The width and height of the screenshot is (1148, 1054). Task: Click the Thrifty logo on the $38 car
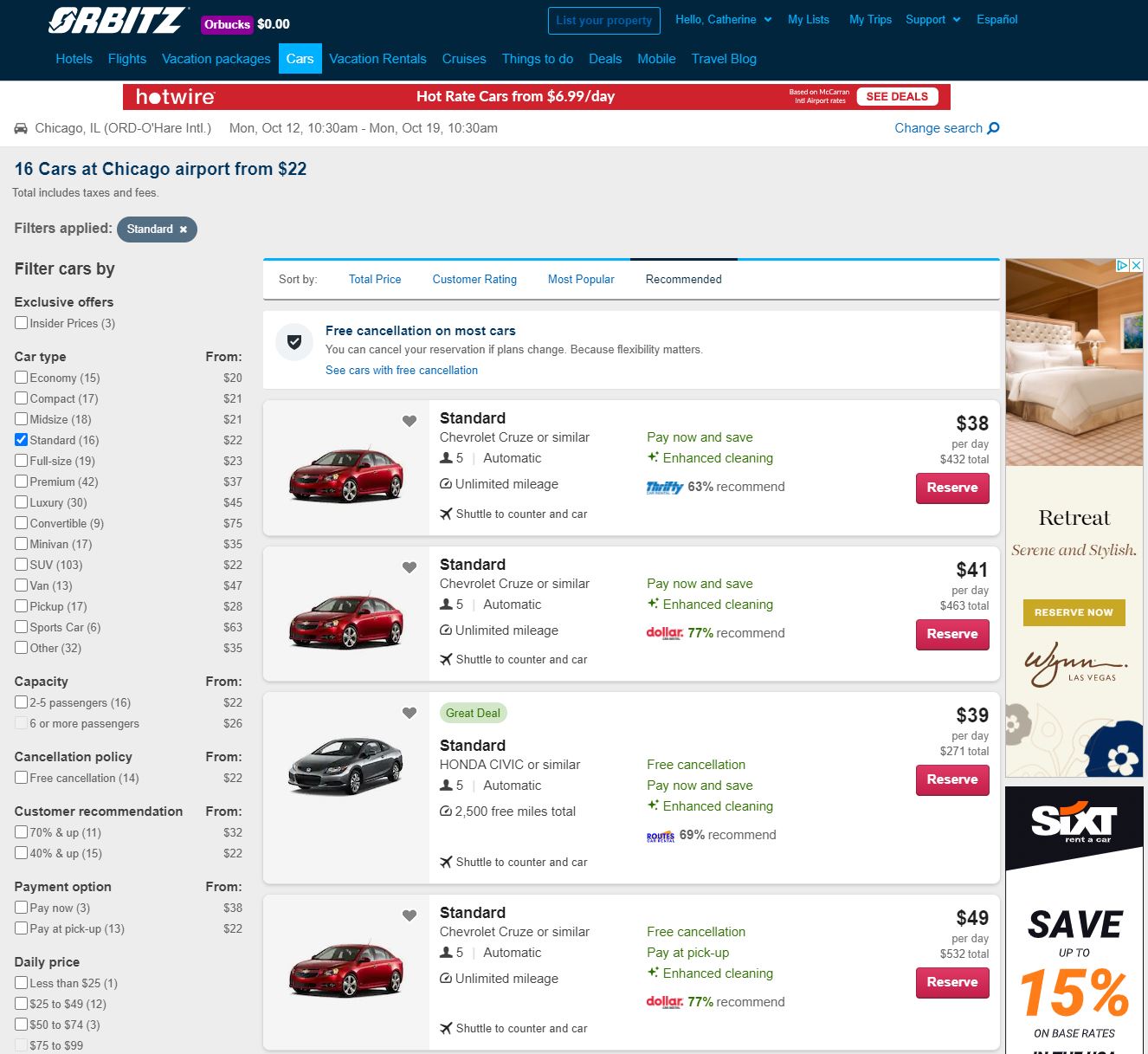coord(664,488)
